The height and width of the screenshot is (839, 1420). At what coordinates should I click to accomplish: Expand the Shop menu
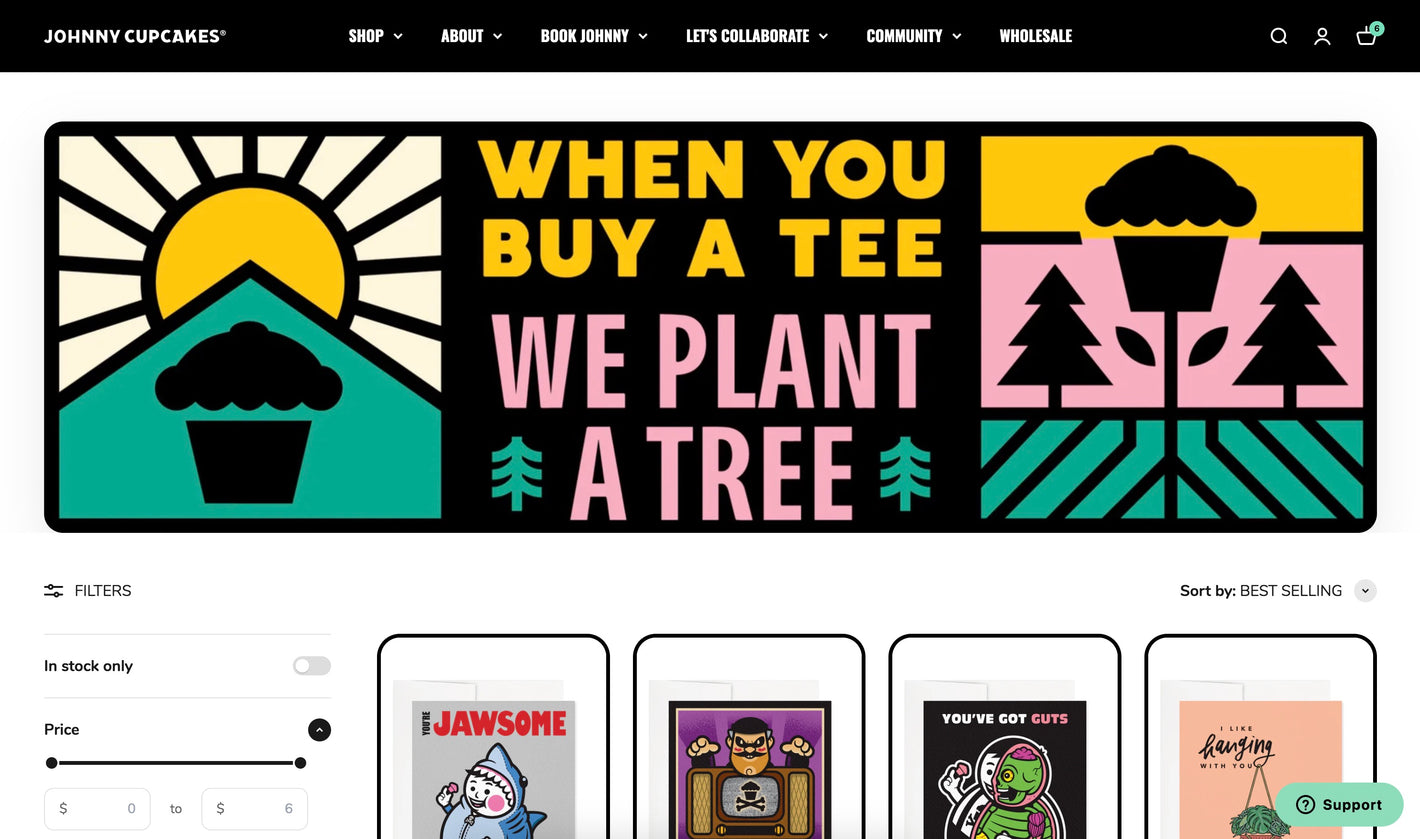click(x=375, y=36)
